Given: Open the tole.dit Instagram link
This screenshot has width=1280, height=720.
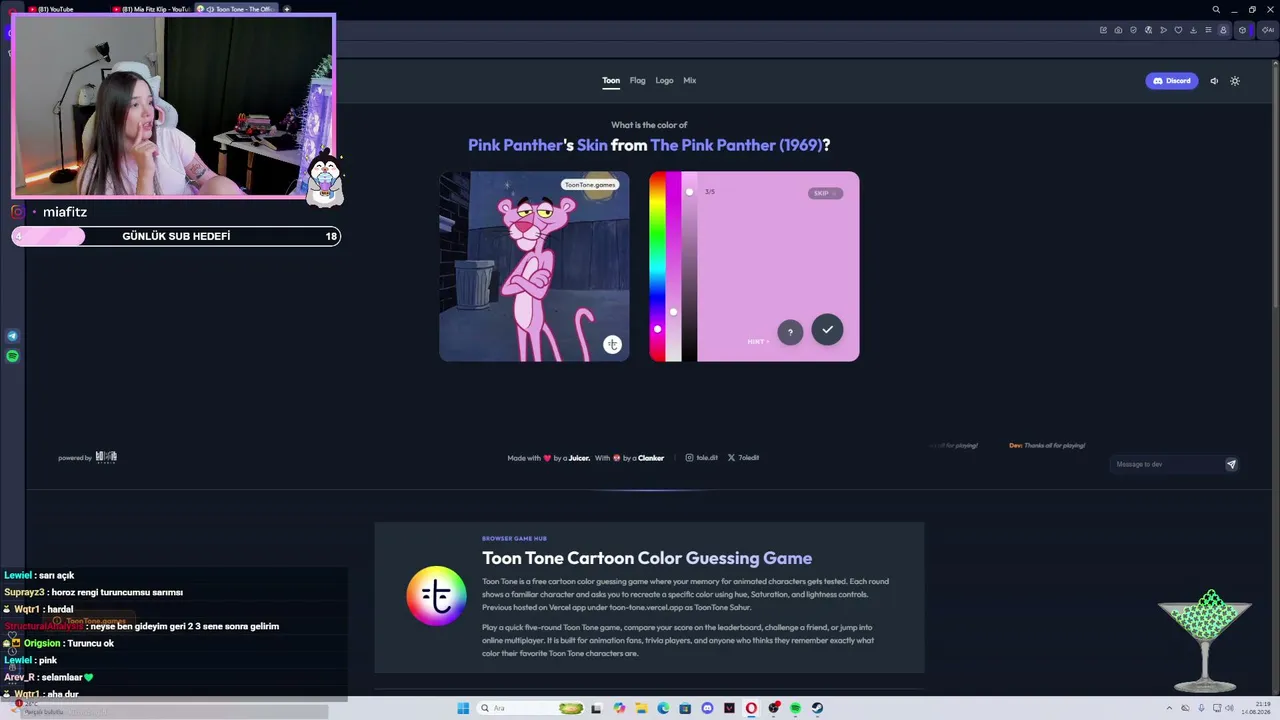Looking at the screenshot, I should tap(702, 458).
